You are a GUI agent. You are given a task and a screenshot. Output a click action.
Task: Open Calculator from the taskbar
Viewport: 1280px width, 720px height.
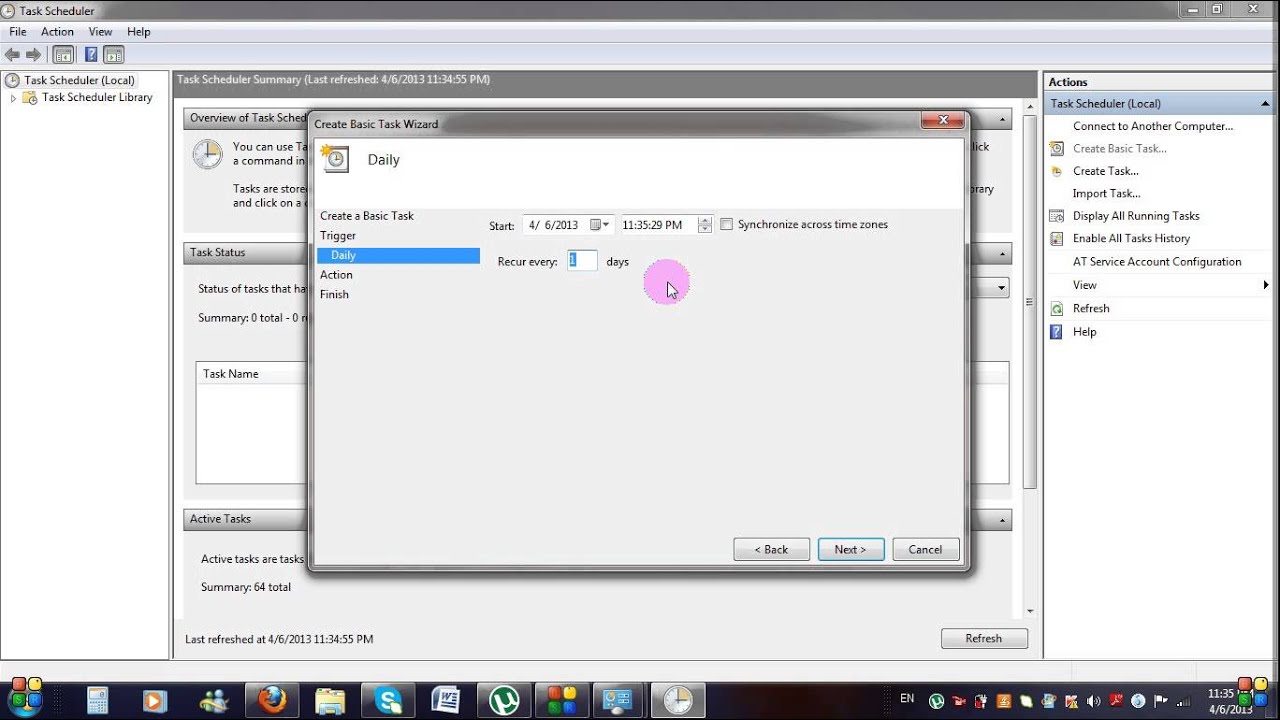(x=97, y=700)
